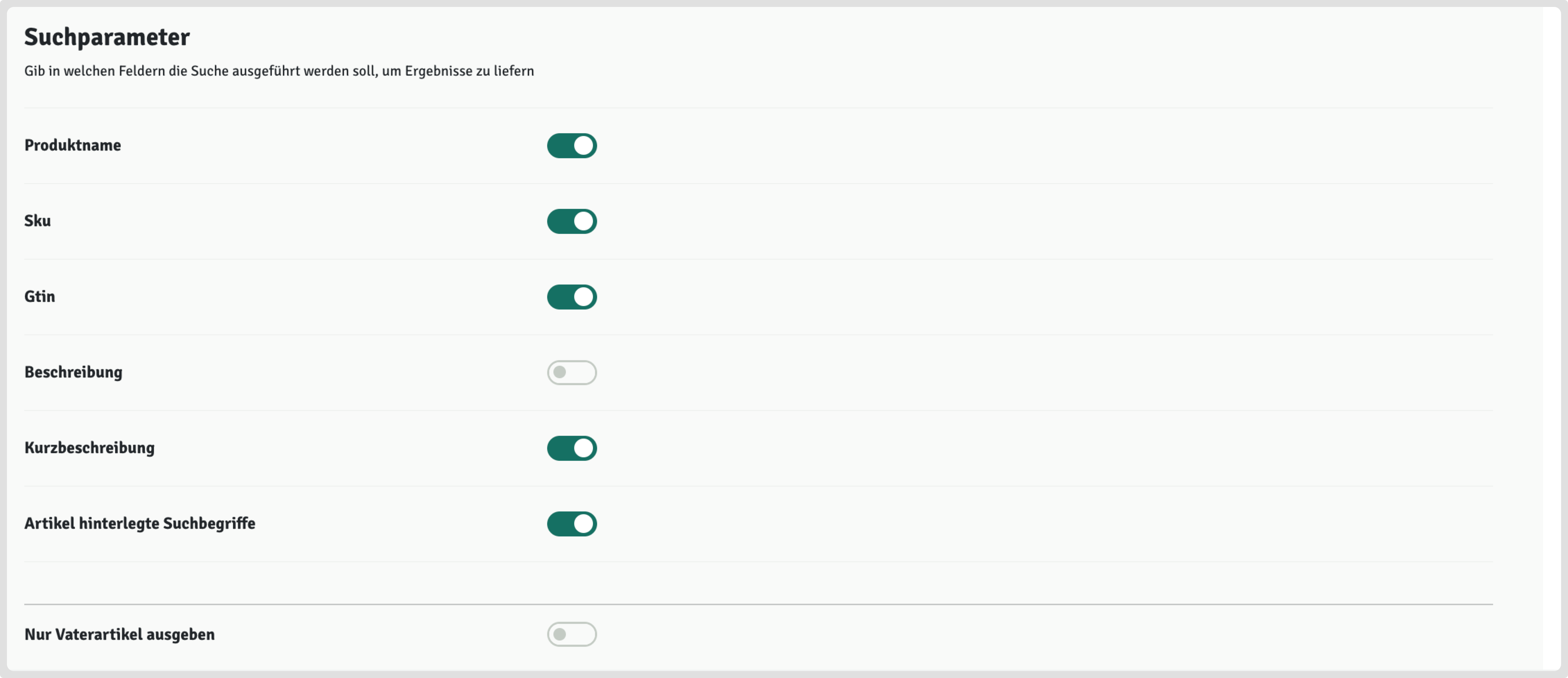Enable the Beschreibung toggle
Screen dimensions: 1568x678
(x=571, y=372)
